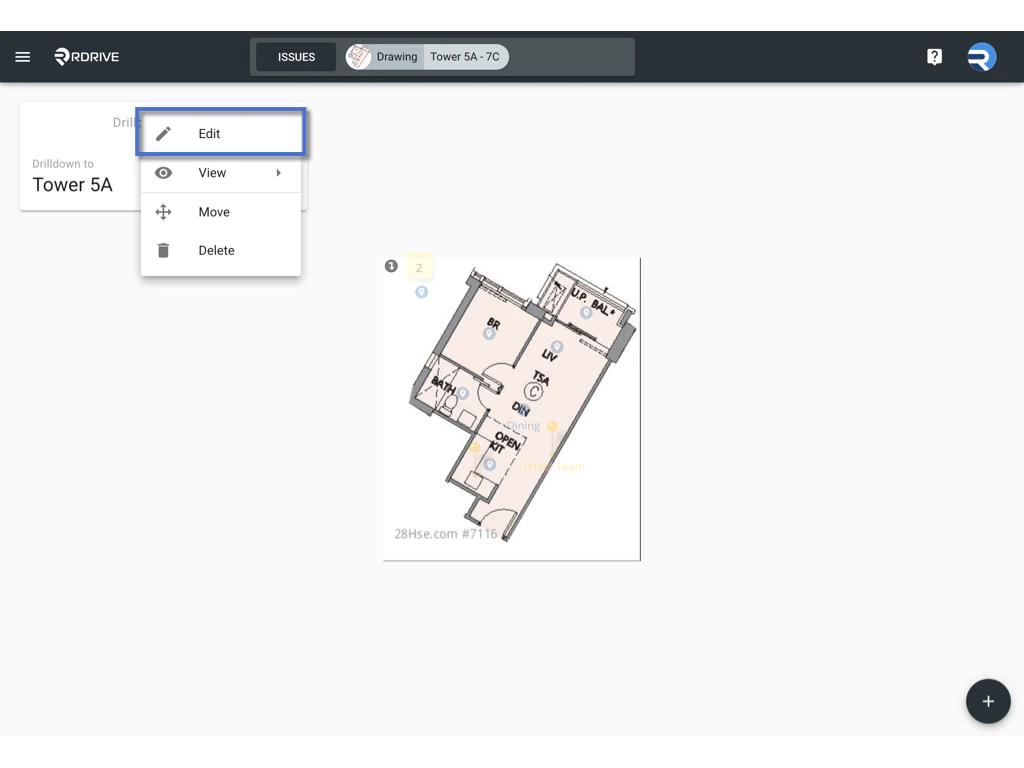Click the pin on the UP BAL balcony
Viewport: 1024px width, 768px height.
[587, 312]
